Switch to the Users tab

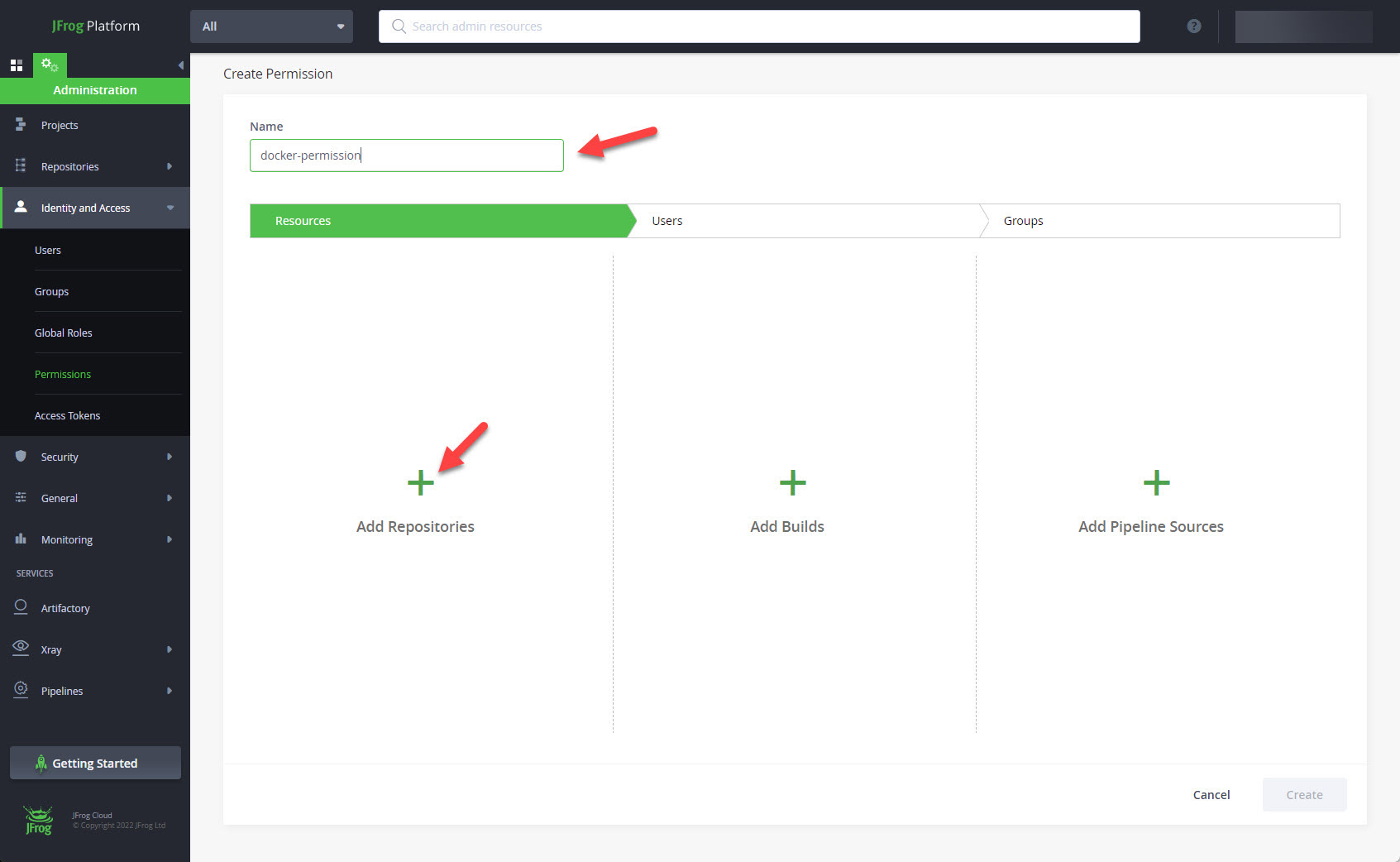(x=667, y=220)
